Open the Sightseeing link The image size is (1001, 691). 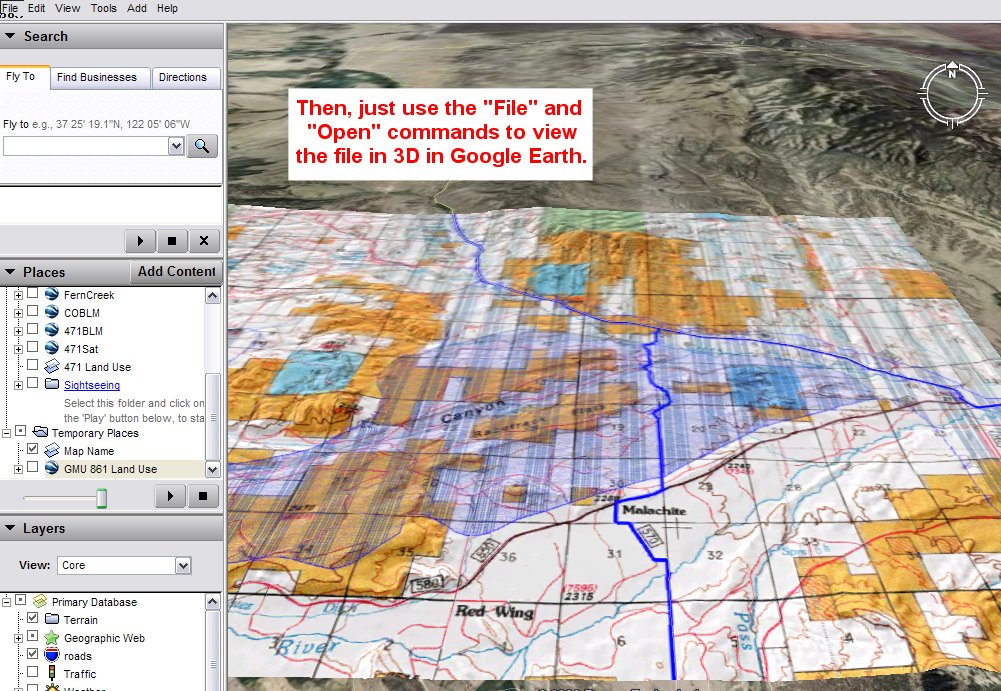pos(92,385)
